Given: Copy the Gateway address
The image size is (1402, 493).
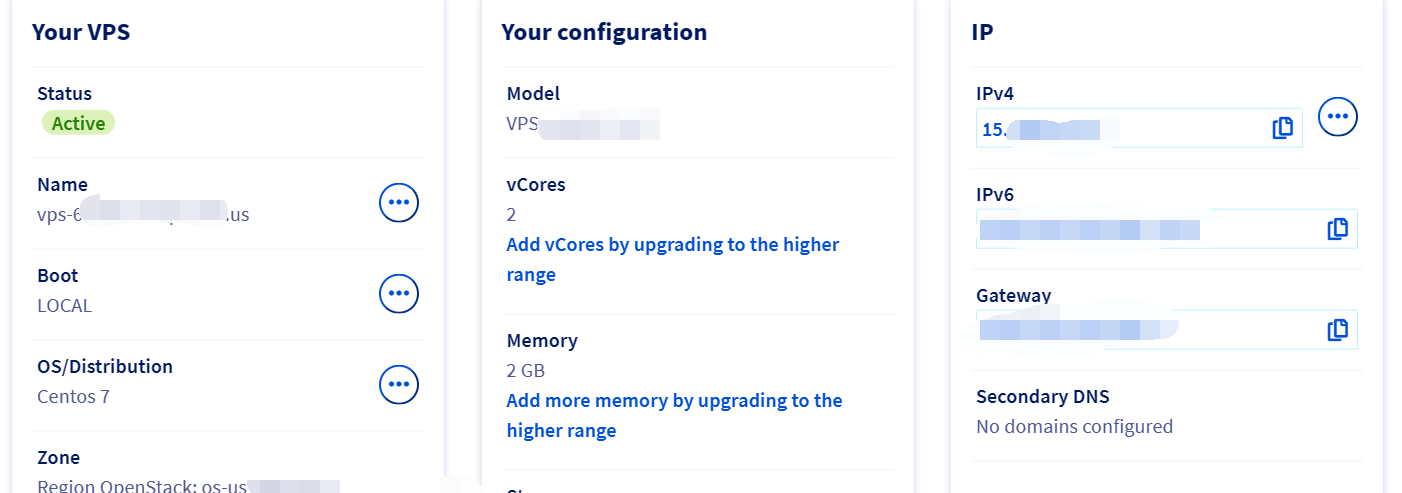Looking at the screenshot, I should 1337,330.
